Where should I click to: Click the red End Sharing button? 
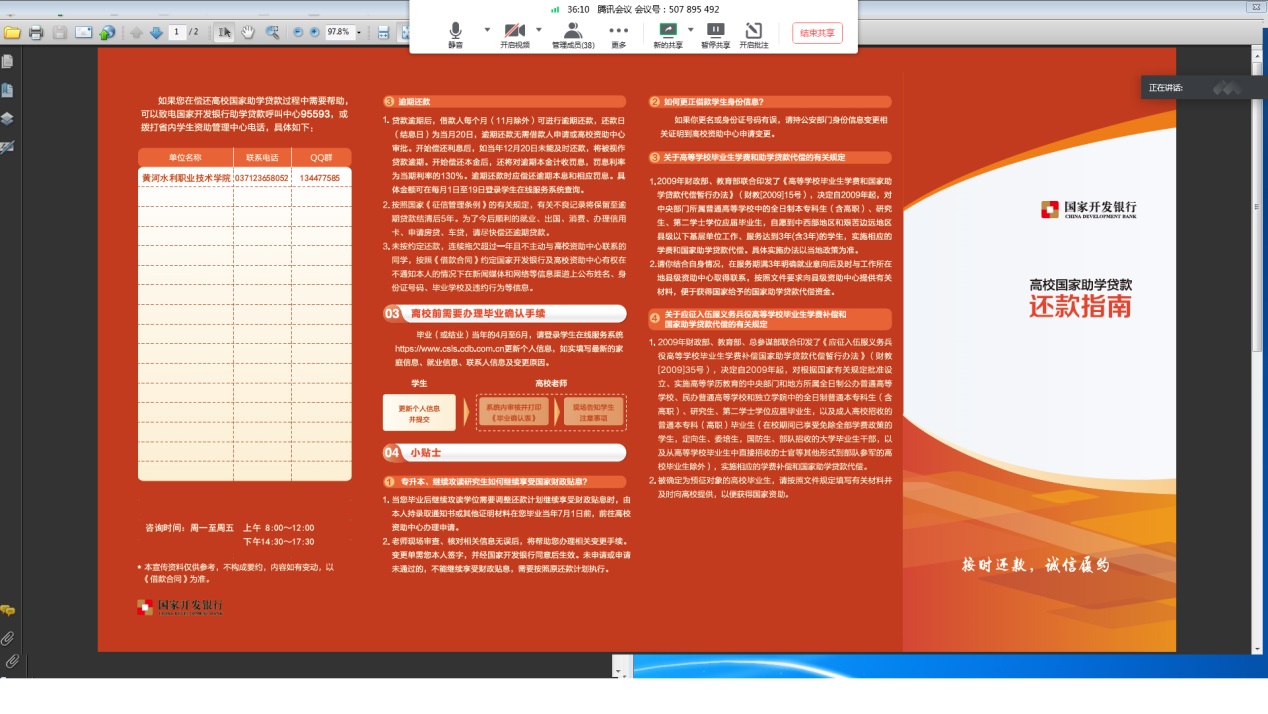pos(817,33)
